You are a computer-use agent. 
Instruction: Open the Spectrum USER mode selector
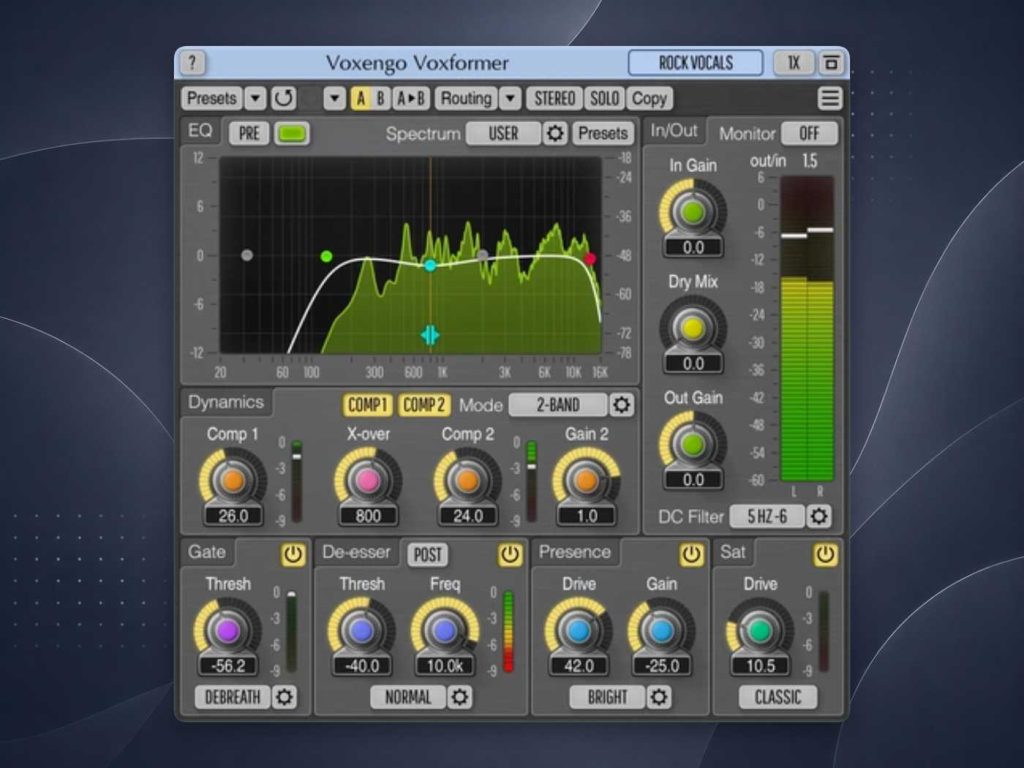click(x=503, y=133)
